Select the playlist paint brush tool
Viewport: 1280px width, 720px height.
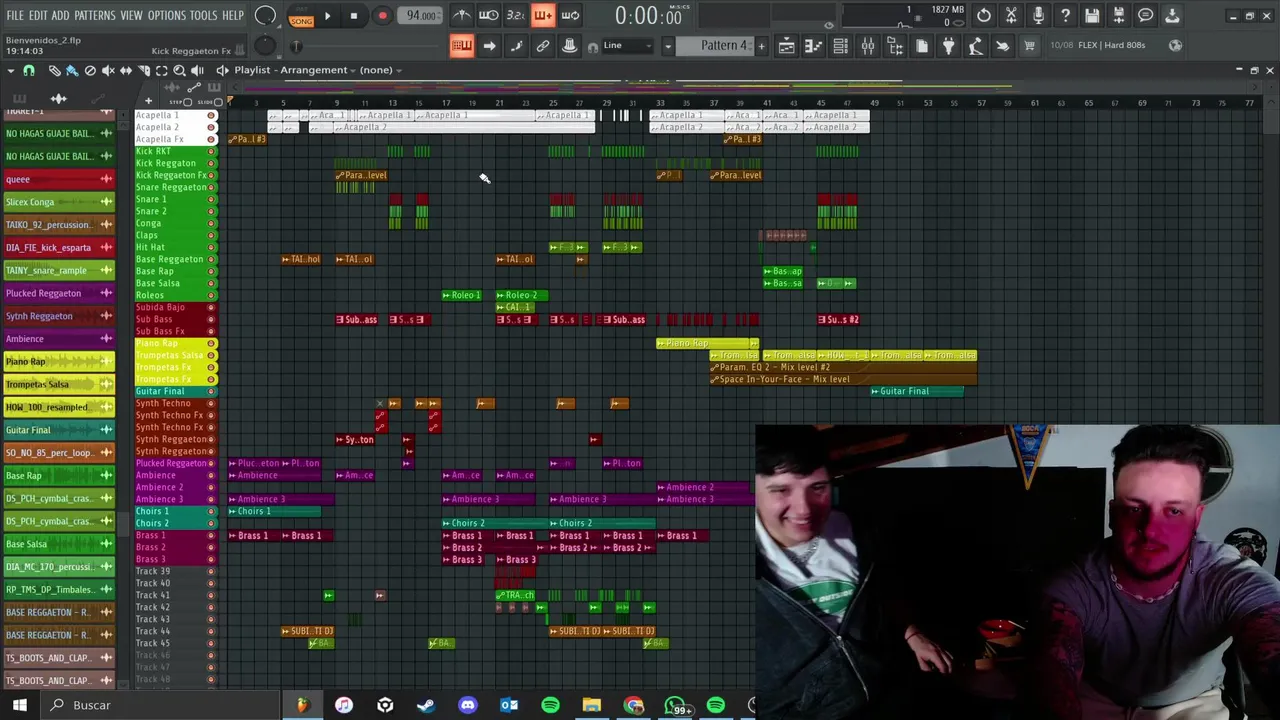[72, 70]
